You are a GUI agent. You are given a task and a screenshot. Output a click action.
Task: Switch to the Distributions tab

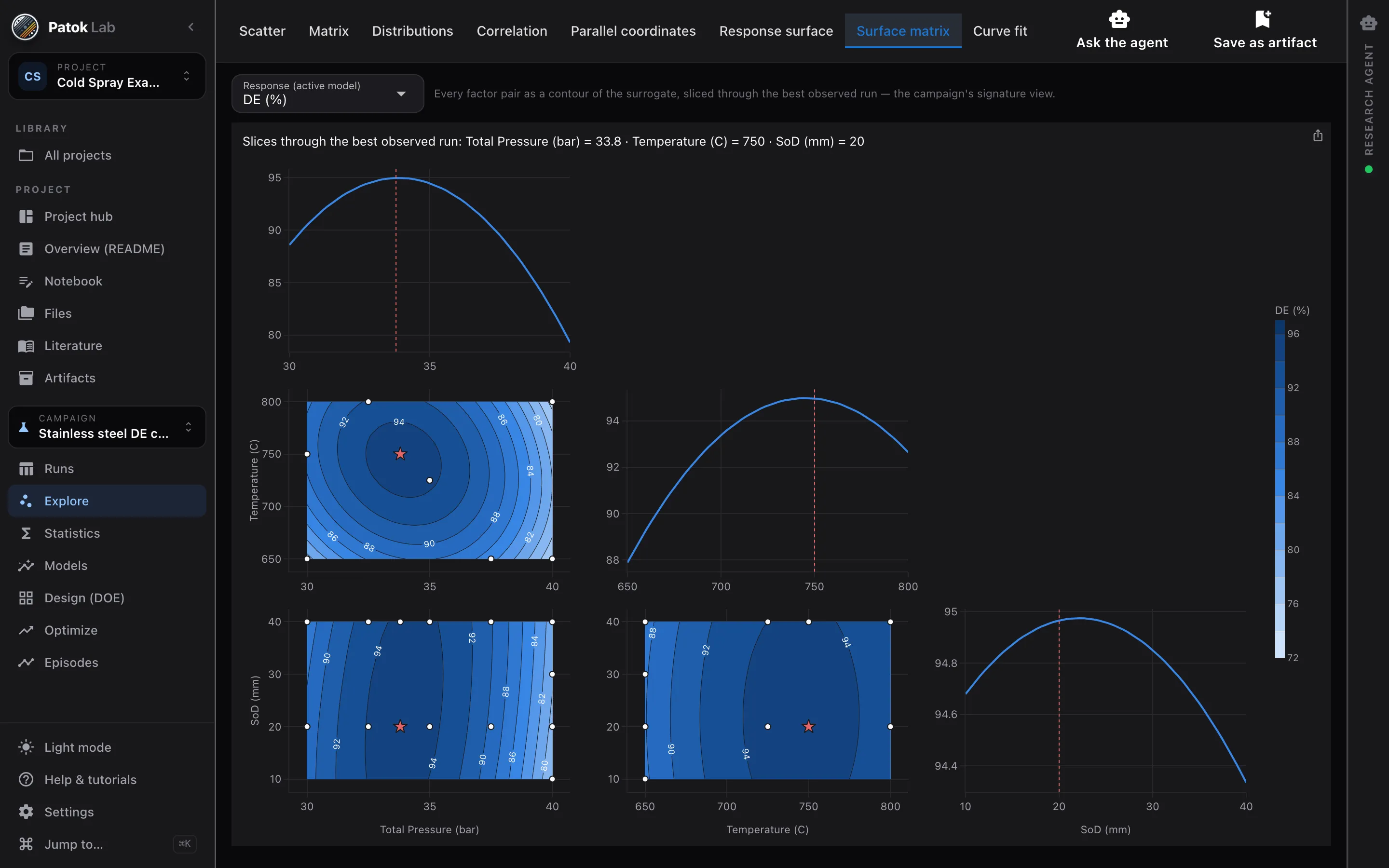point(413,31)
